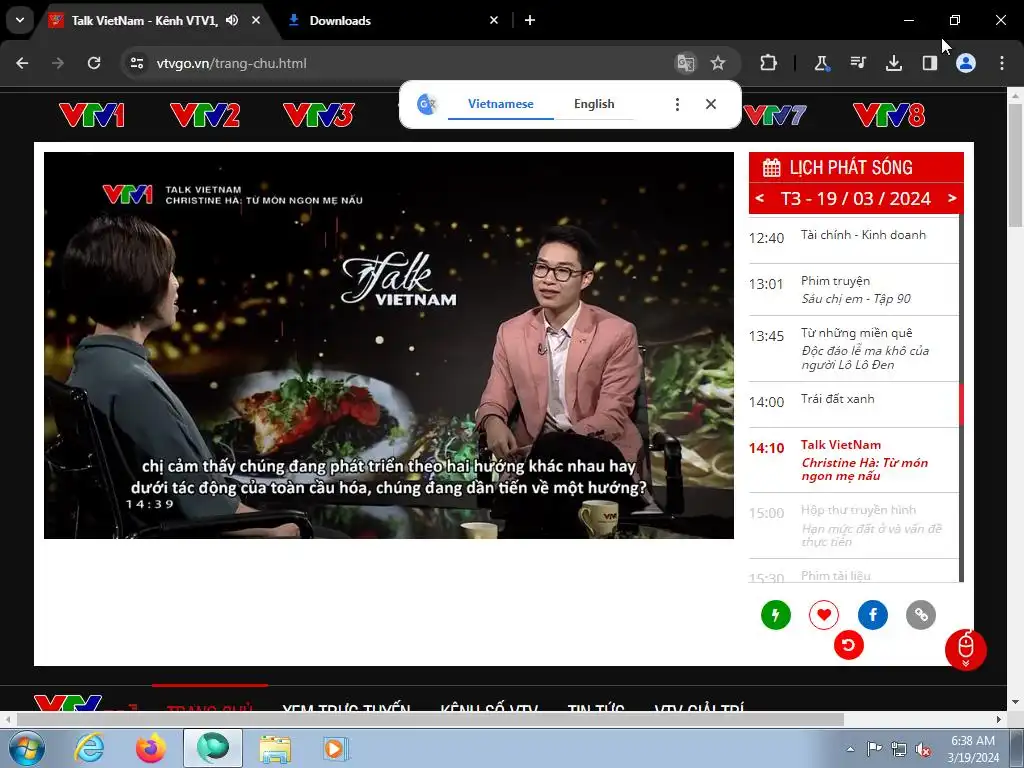The image size is (1024, 768).
Task: Open the VTV8 channel logo
Action: (889, 115)
